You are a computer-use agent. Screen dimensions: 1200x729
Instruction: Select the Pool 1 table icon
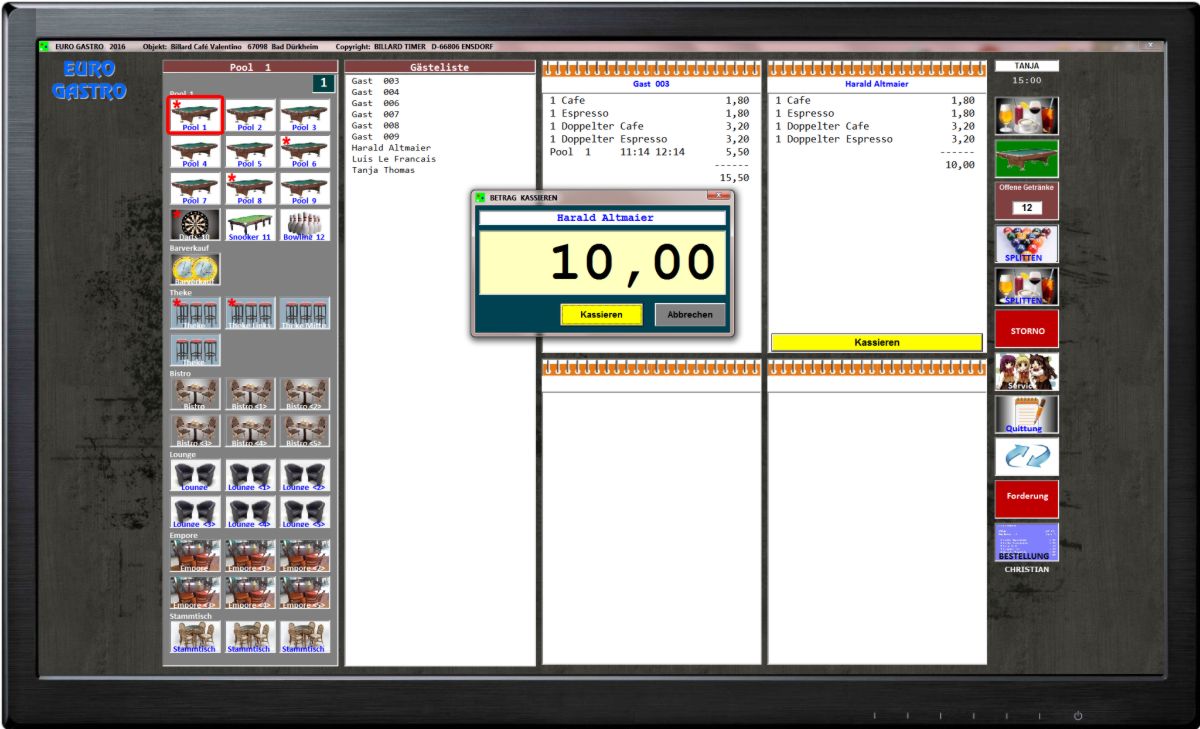click(x=195, y=115)
